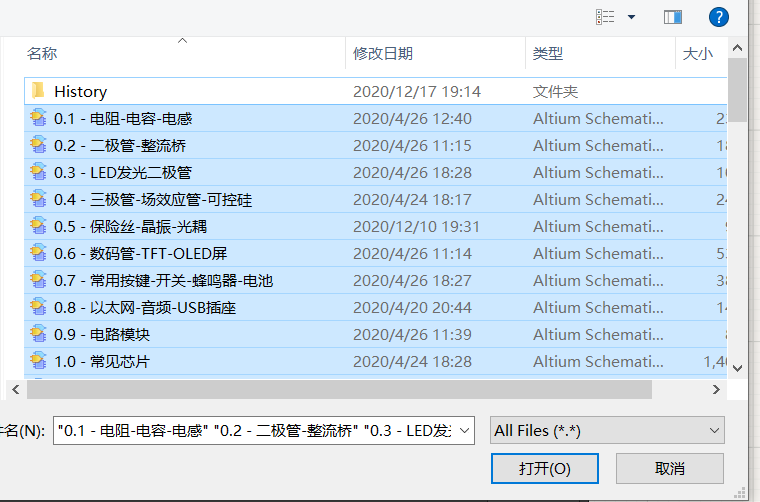This screenshot has width=760, height=502.
Task: Open the blue help question mark icon
Action: (718, 17)
